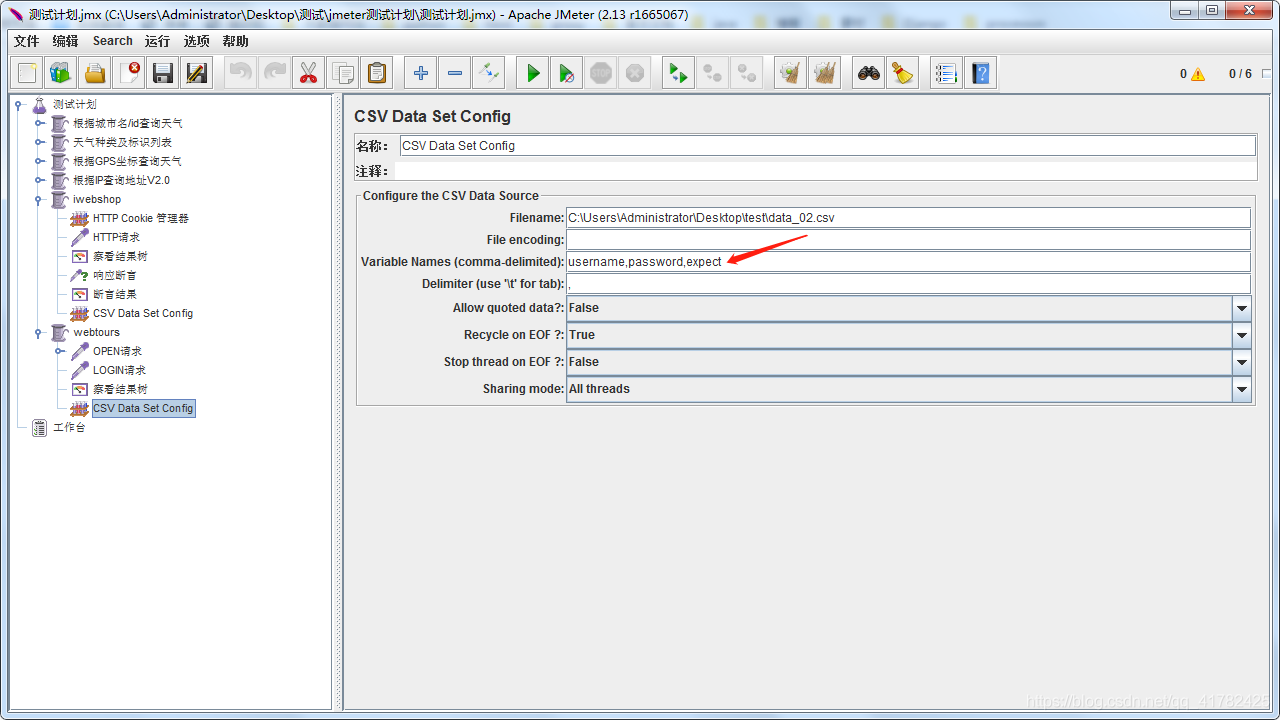
Task: Start the test with the green play icon
Action: (533, 73)
